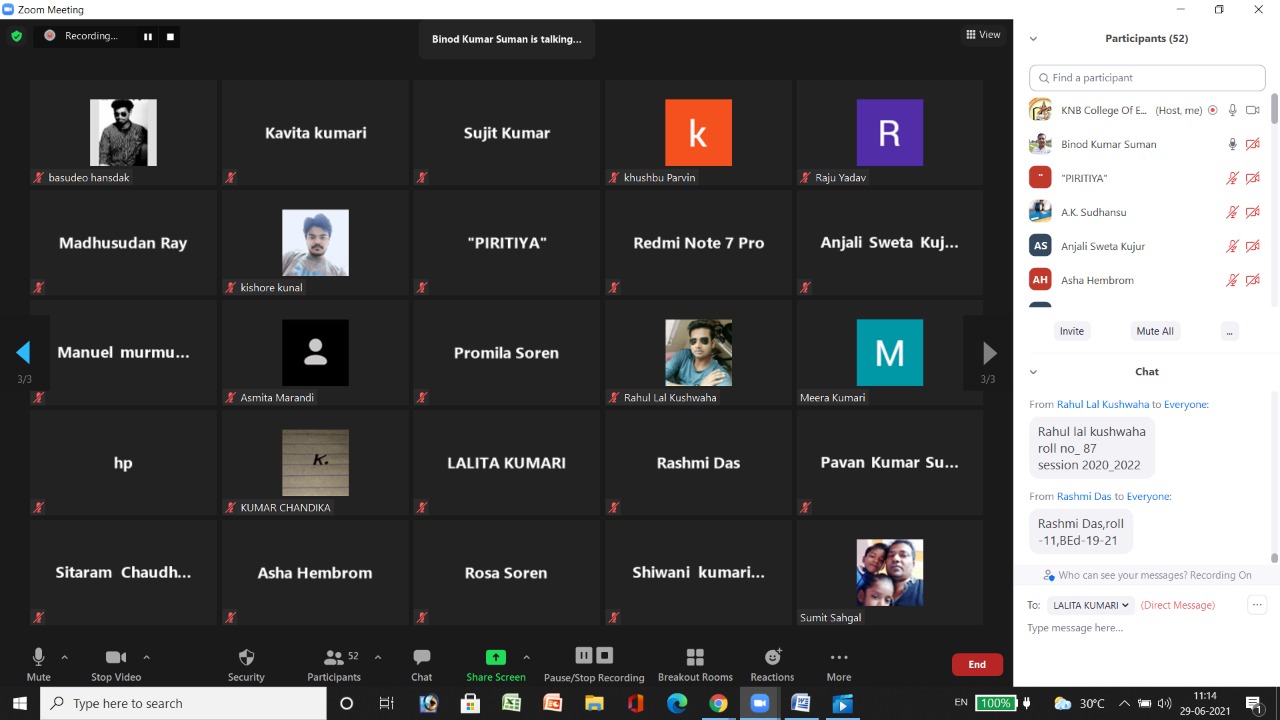Collapse the Participants panel chevron
The width and height of the screenshot is (1280, 720).
pyautogui.click(x=1033, y=39)
